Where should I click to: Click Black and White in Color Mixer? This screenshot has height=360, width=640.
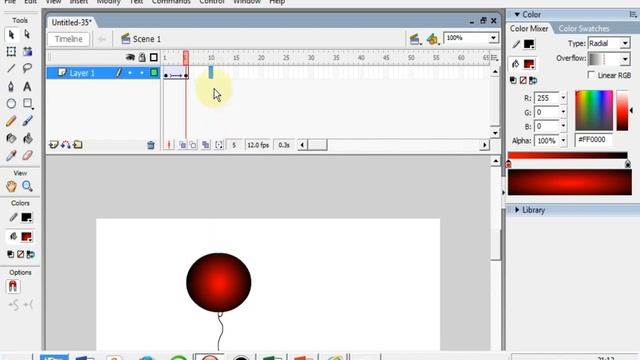[x=513, y=80]
